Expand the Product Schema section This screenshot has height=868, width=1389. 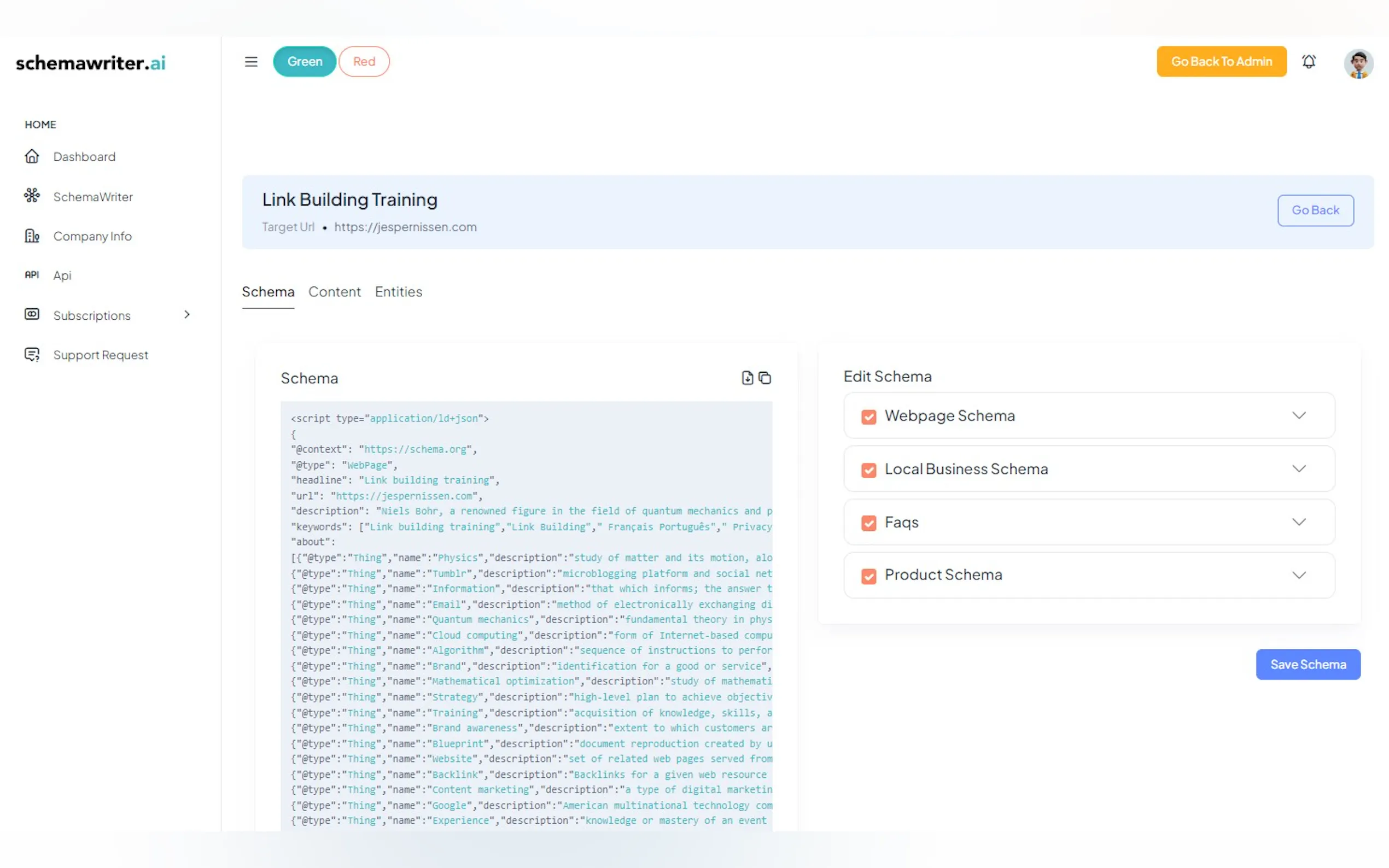pos(1299,575)
